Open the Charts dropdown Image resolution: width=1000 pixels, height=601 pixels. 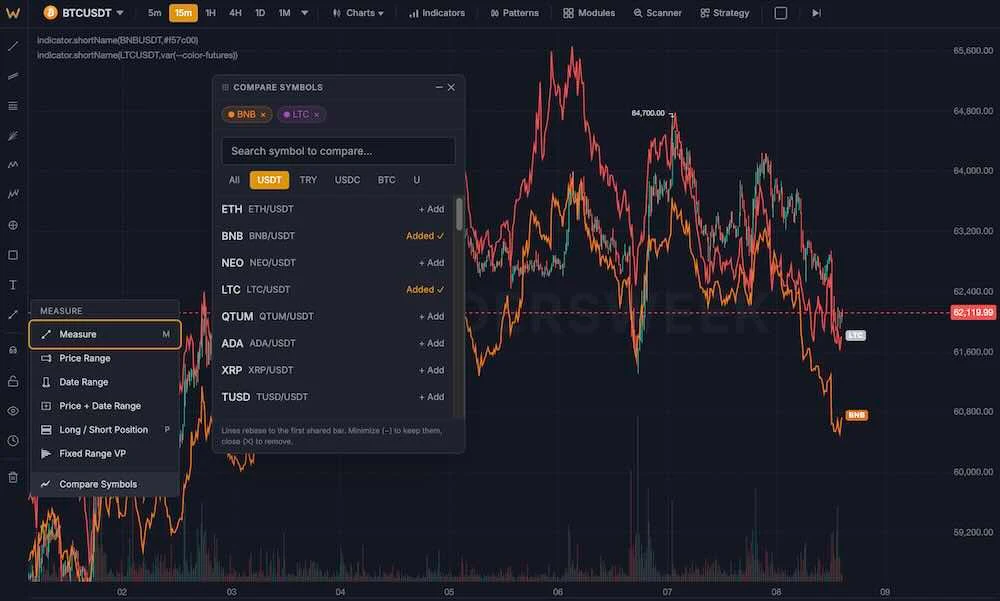[x=358, y=13]
